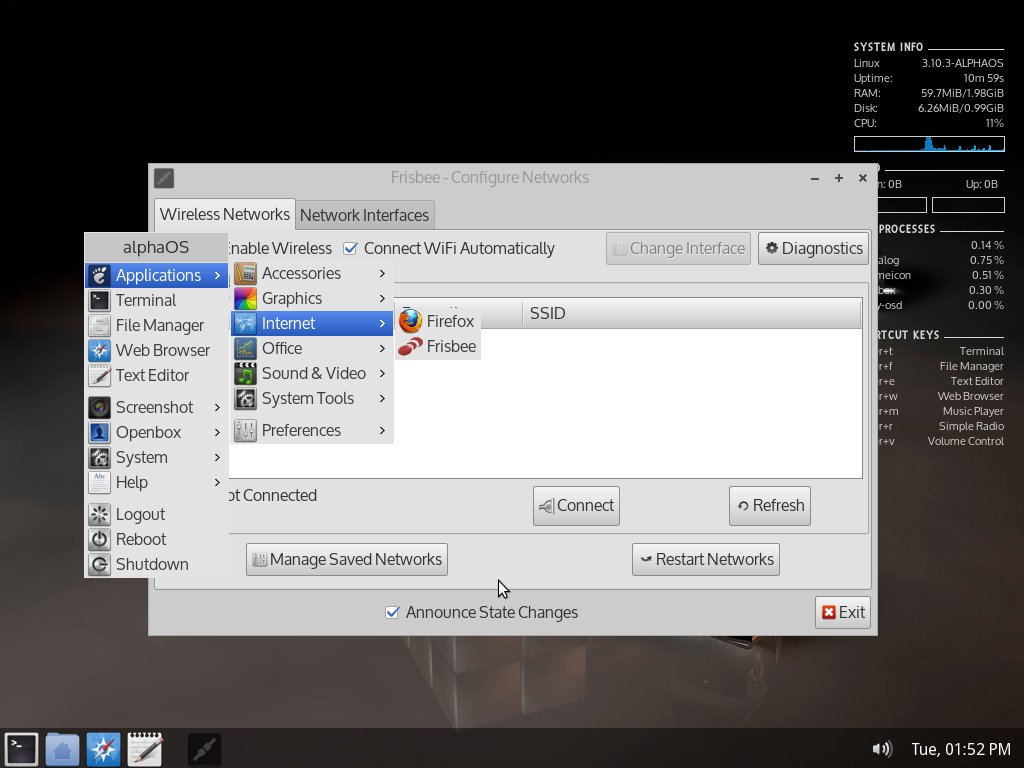Click the Preferences sliders icon
Screen dimensions: 1024x768
[x=246, y=430]
